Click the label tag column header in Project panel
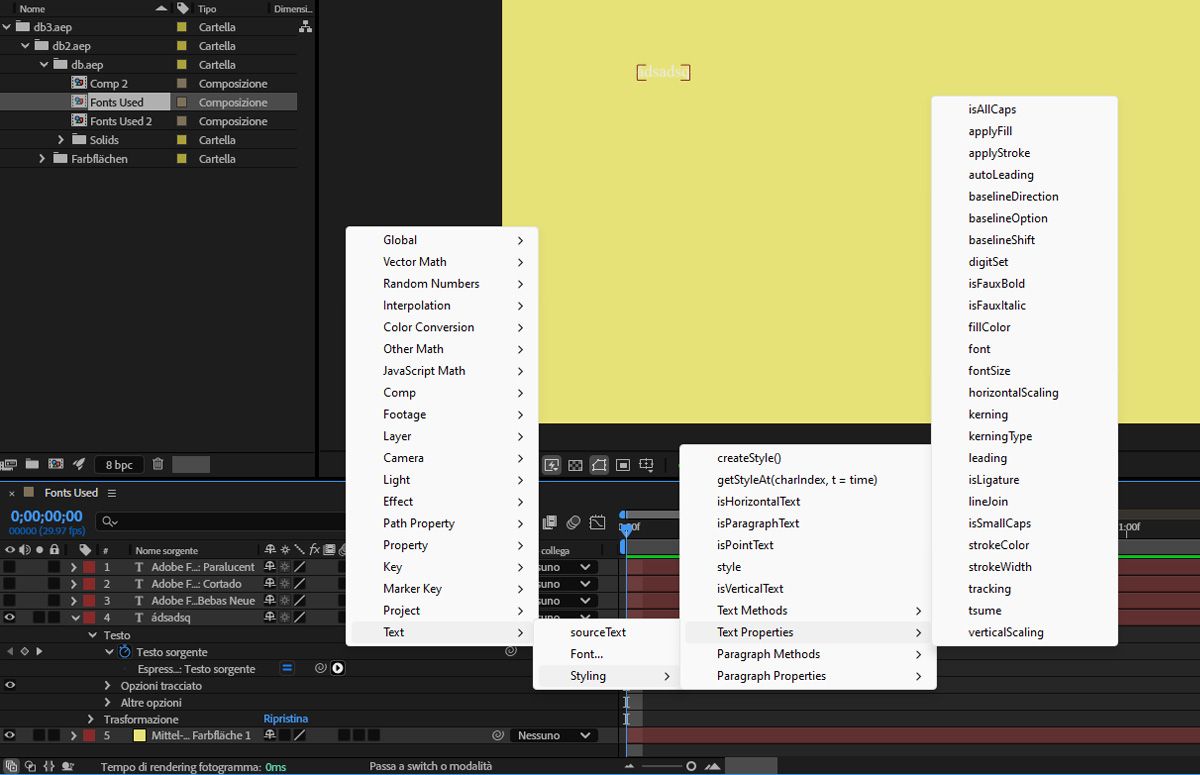 coord(182,8)
